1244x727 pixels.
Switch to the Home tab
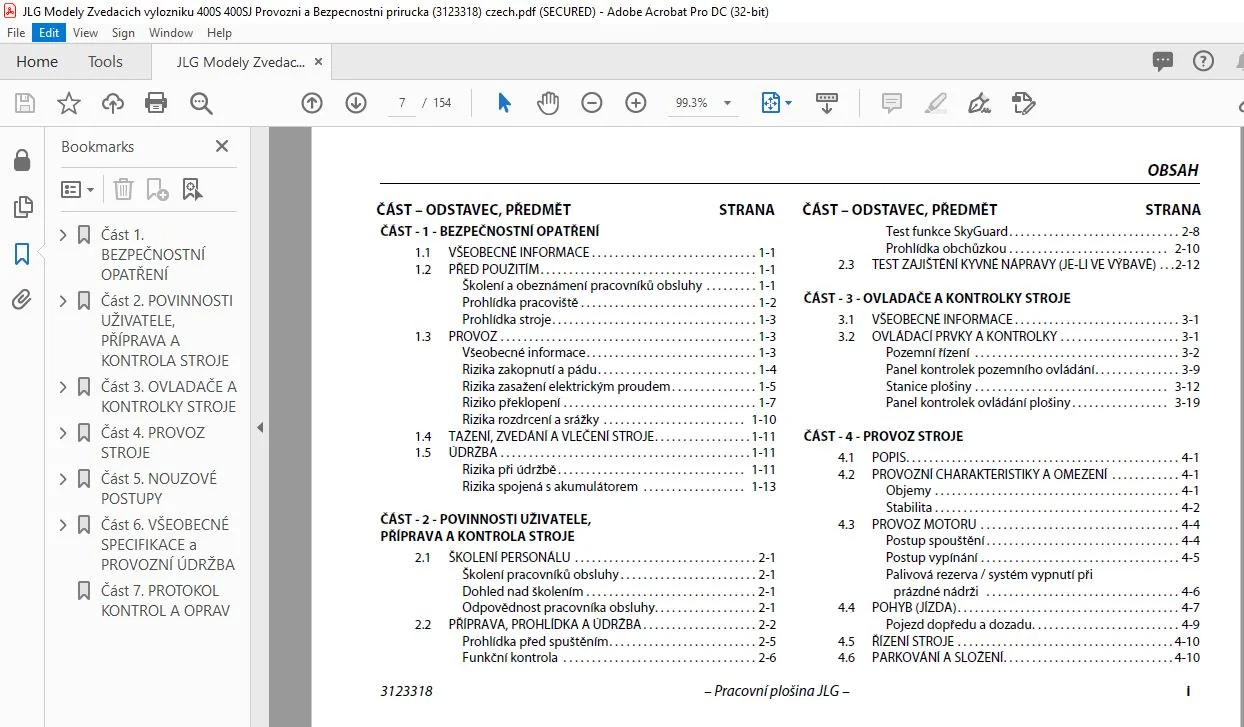(x=37, y=61)
